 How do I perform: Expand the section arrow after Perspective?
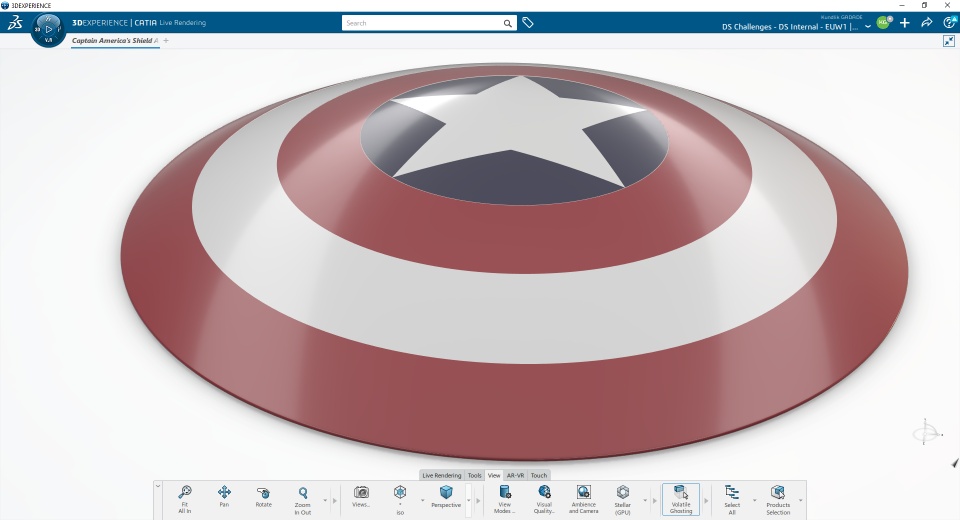[478, 500]
